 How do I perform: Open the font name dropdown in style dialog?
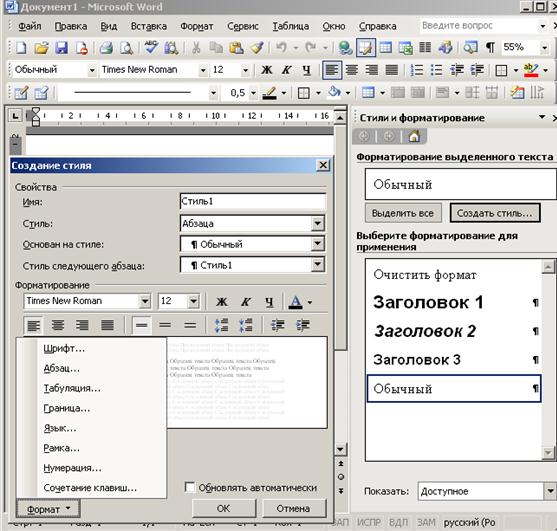(145, 301)
